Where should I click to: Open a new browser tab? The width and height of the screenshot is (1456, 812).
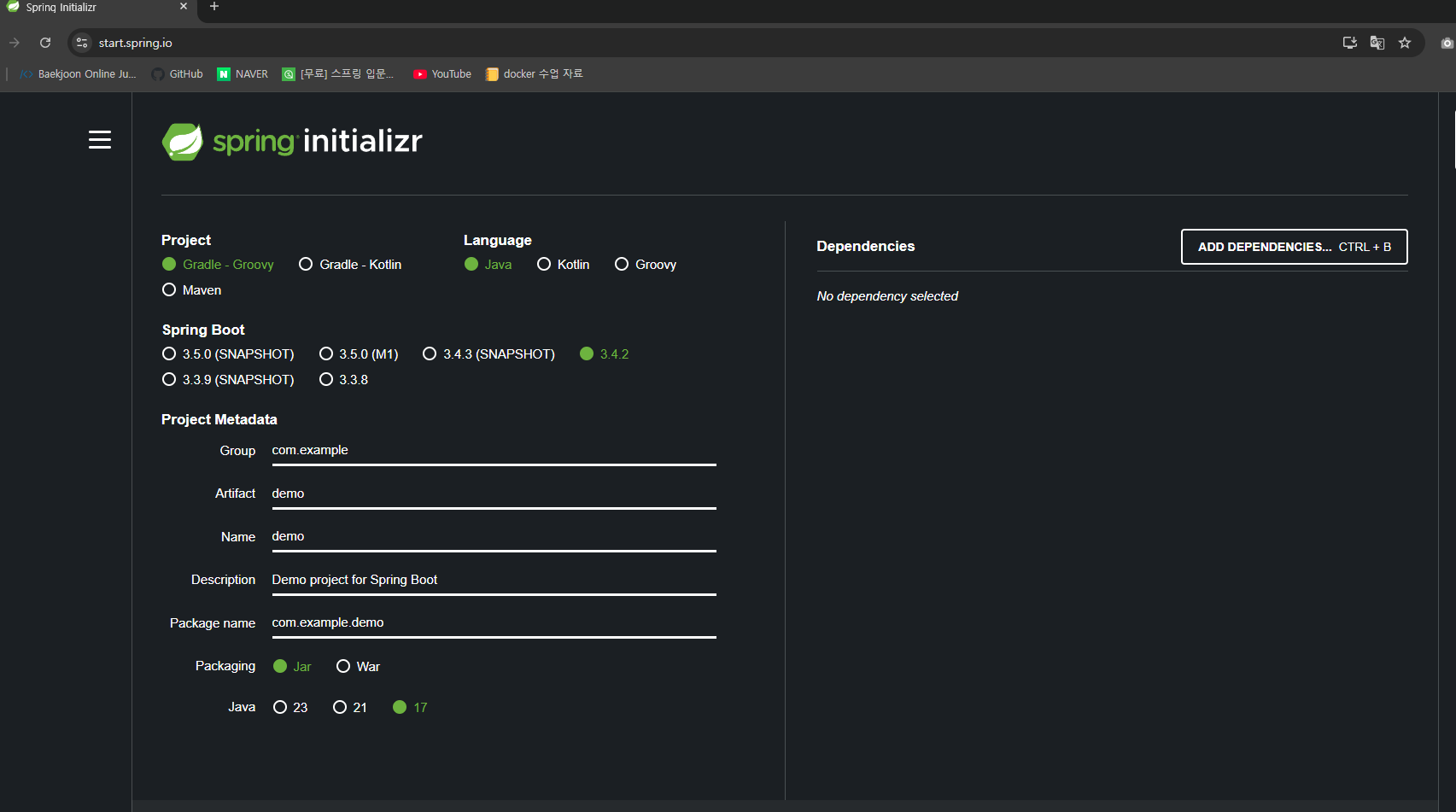click(214, 7)
